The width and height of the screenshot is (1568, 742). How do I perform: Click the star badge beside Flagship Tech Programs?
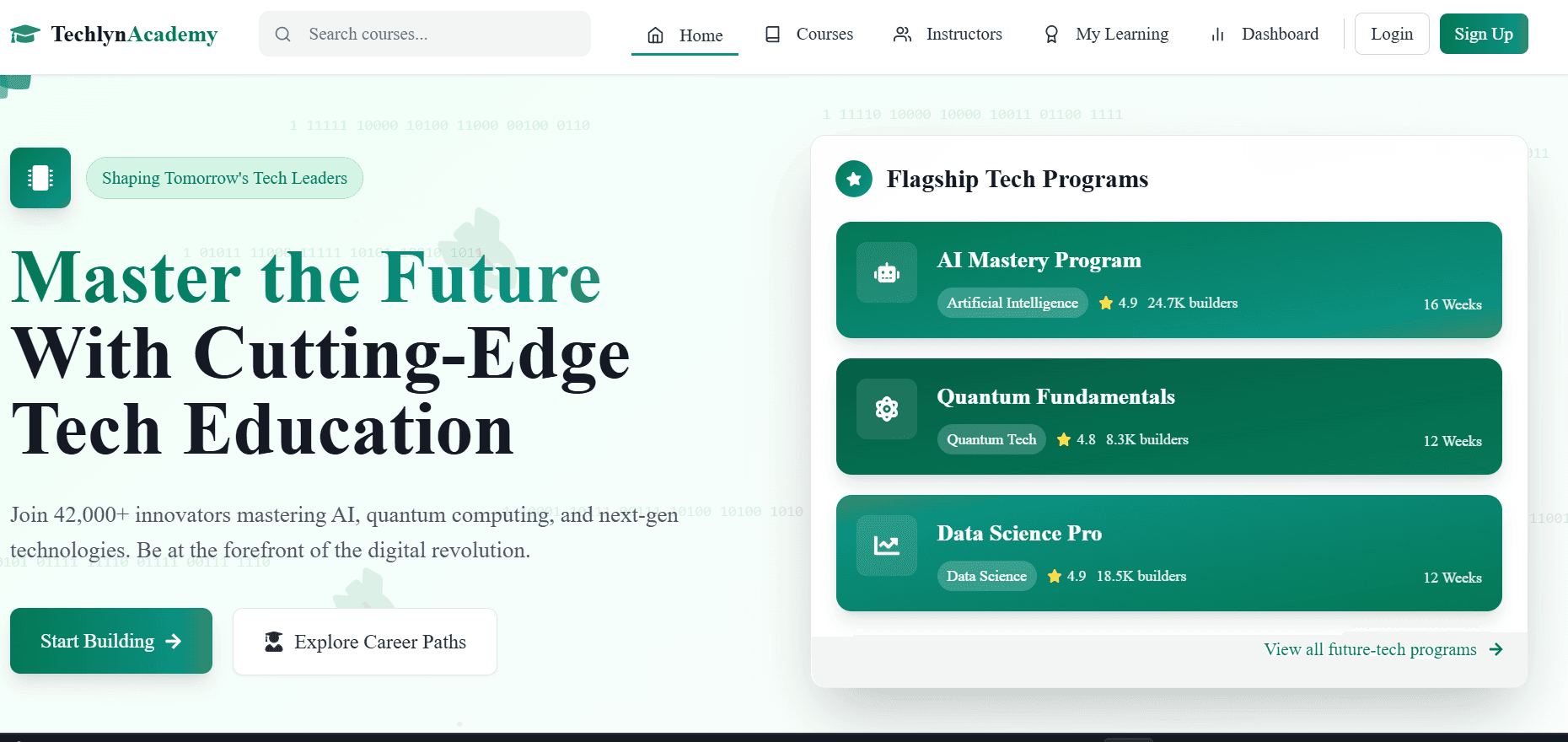pyautogui.click(x=854, y=179)
